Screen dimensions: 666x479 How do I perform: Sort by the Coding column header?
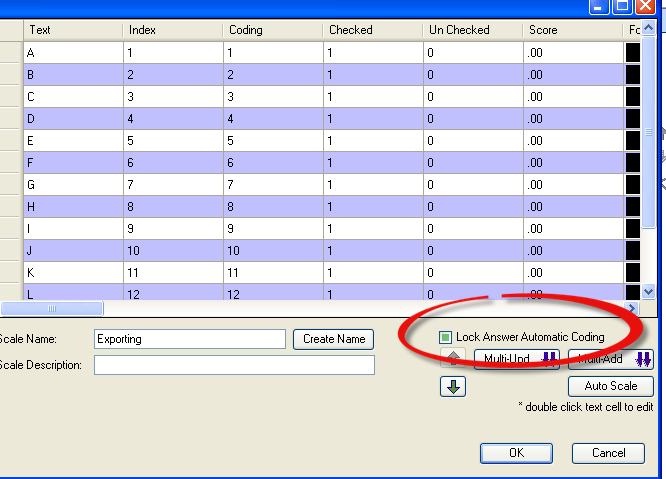tap(273, 30)
